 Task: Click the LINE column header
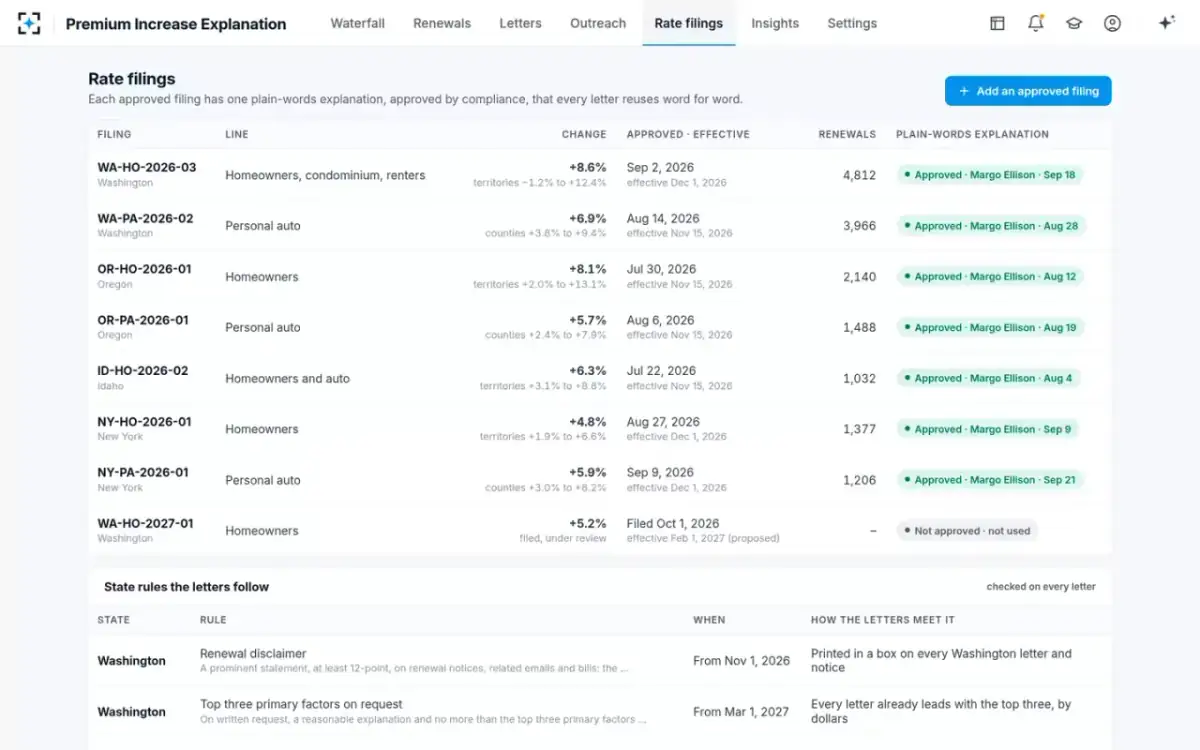237,134
